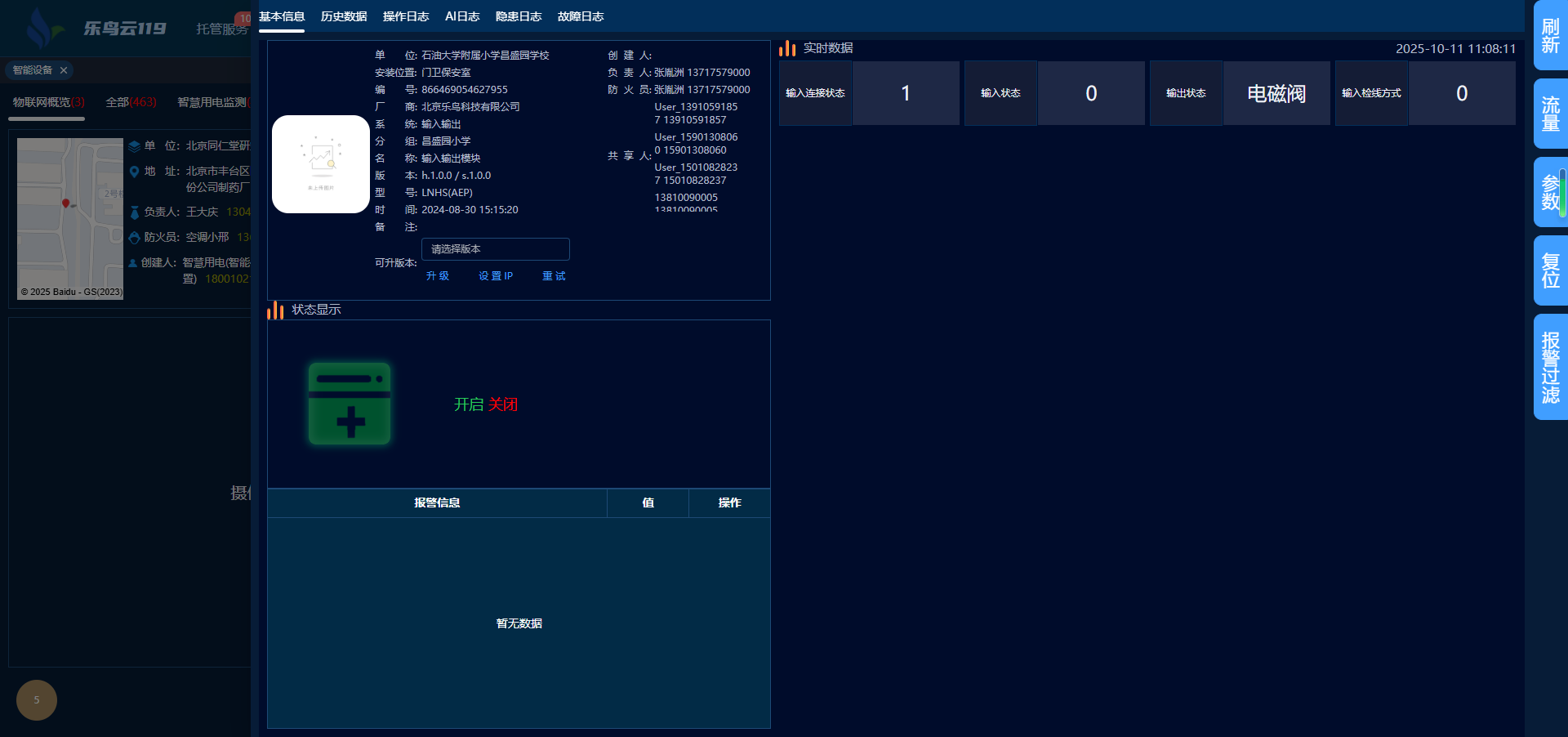Click the green device status icon
The height and width of the screenshot is (737, 1568).
[x=350, y=404]
